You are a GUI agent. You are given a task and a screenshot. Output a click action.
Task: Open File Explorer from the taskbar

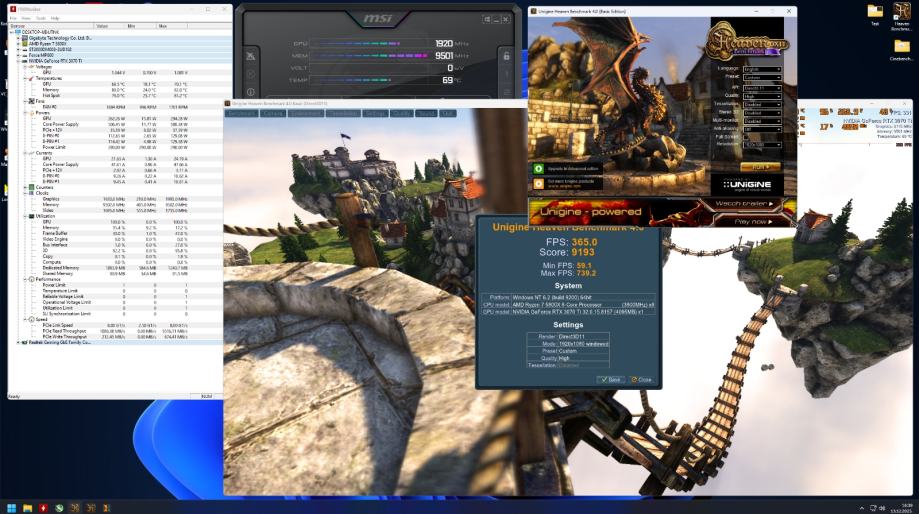click(27, 508)
